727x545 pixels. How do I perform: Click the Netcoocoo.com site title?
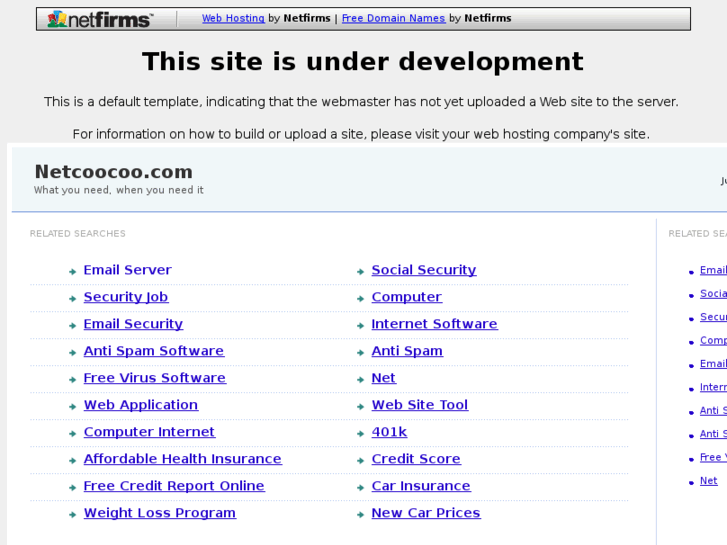114,172
